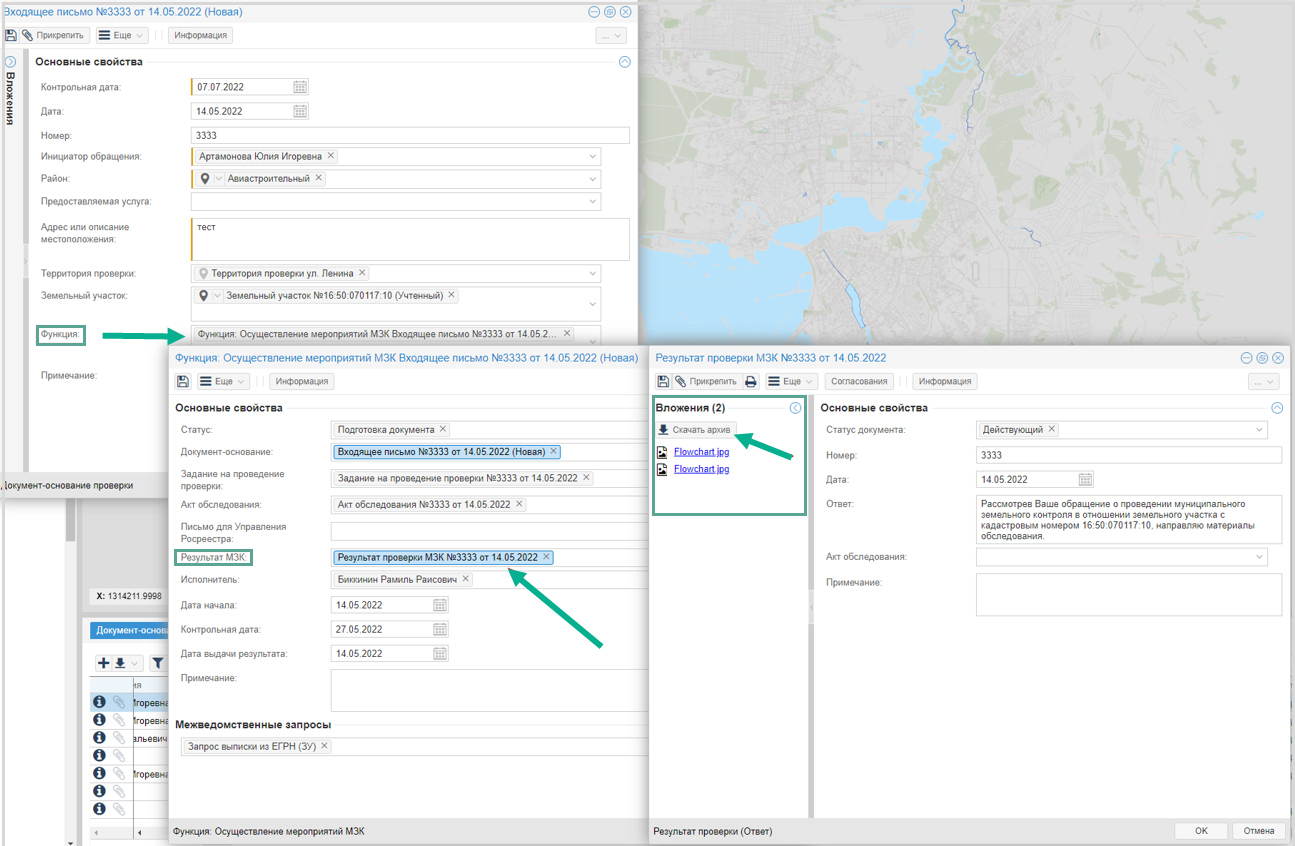The height and width of the screenshot is (846, 1295).
Task: Remove the Действующий status tag
Action: [1051, 429]
